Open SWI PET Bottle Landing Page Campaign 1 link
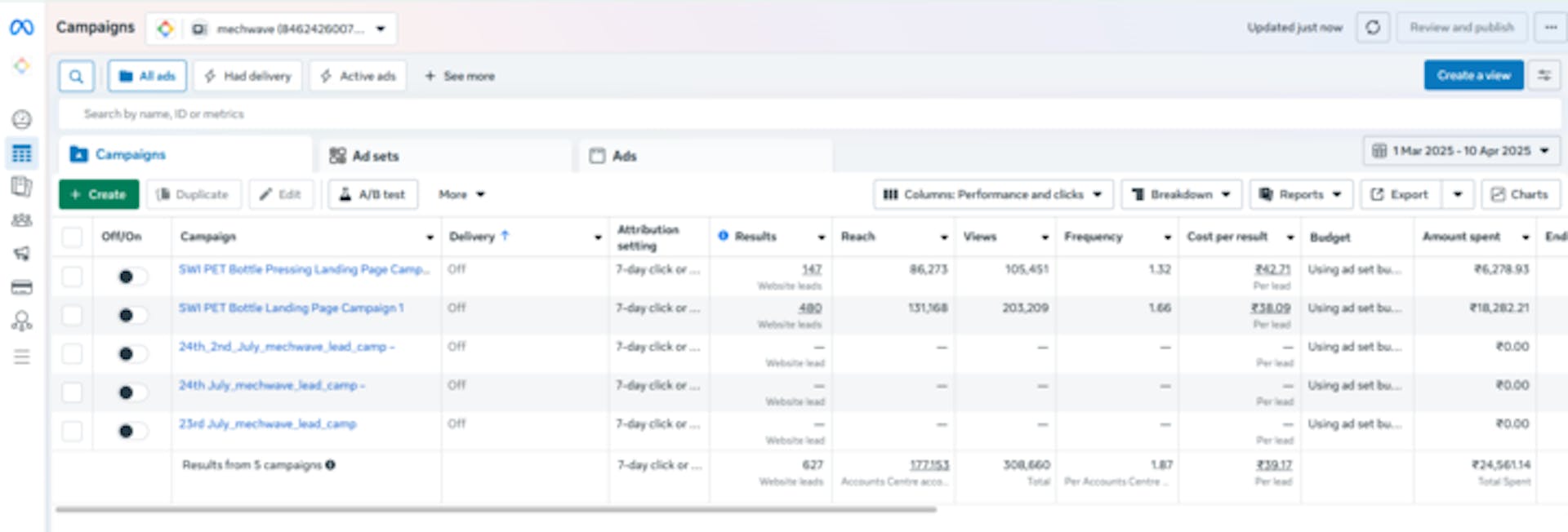This screenshot has height=532, width=1568. 292,308
